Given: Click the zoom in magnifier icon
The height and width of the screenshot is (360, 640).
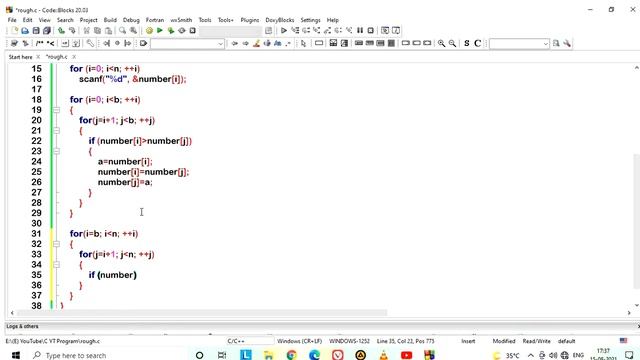Looking at the screenshot, I should [x=441, y=43].
